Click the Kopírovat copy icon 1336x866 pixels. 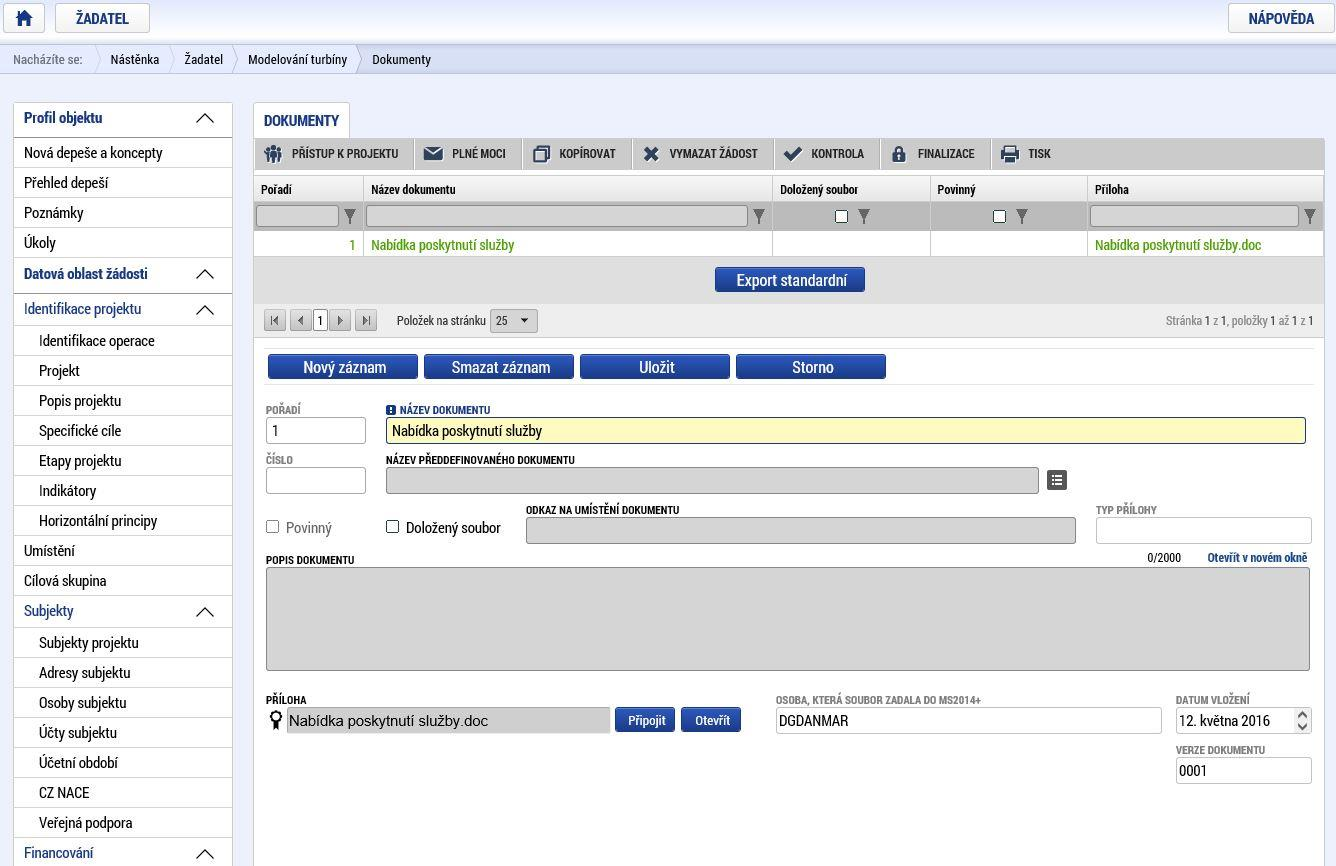pos(541,154)
